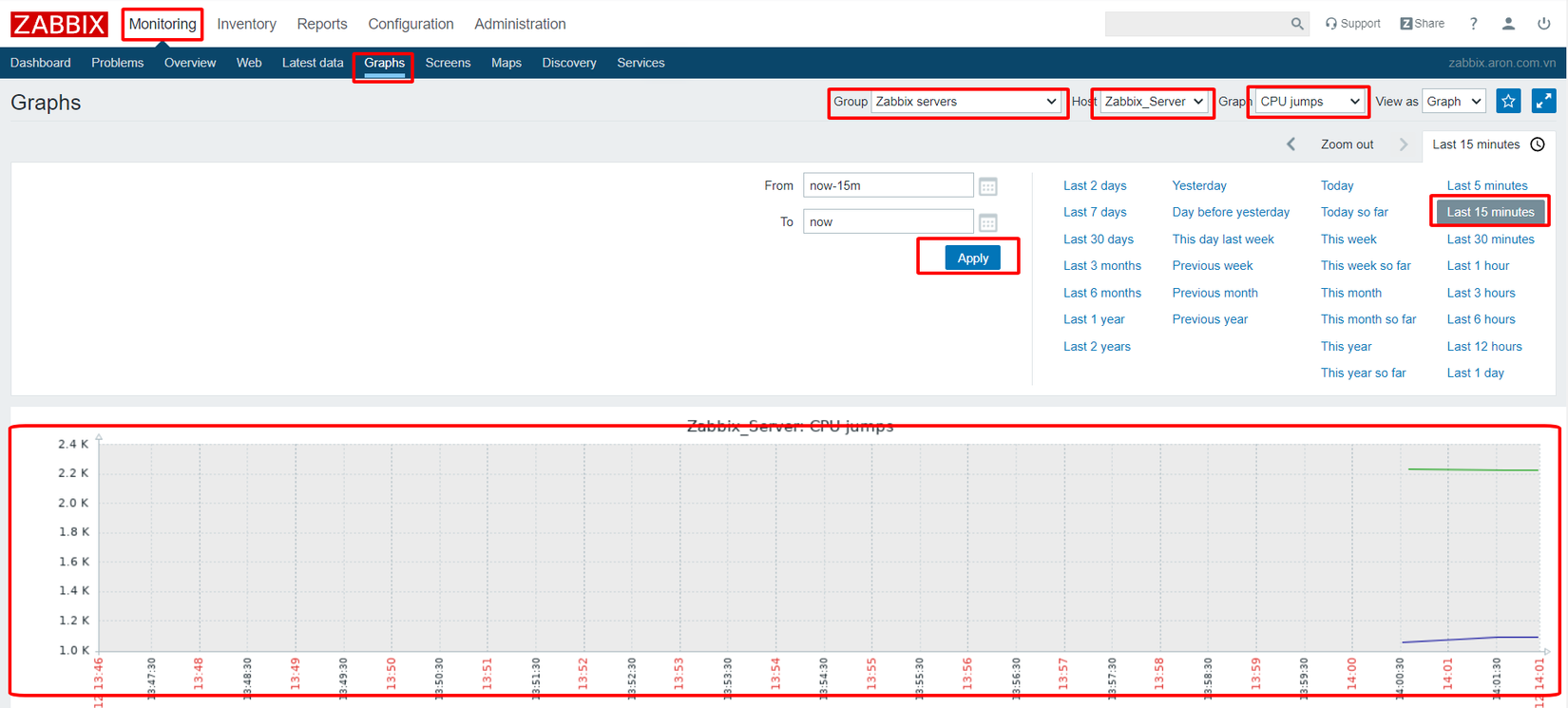Select the Last 30 days range

[1099, 239]
